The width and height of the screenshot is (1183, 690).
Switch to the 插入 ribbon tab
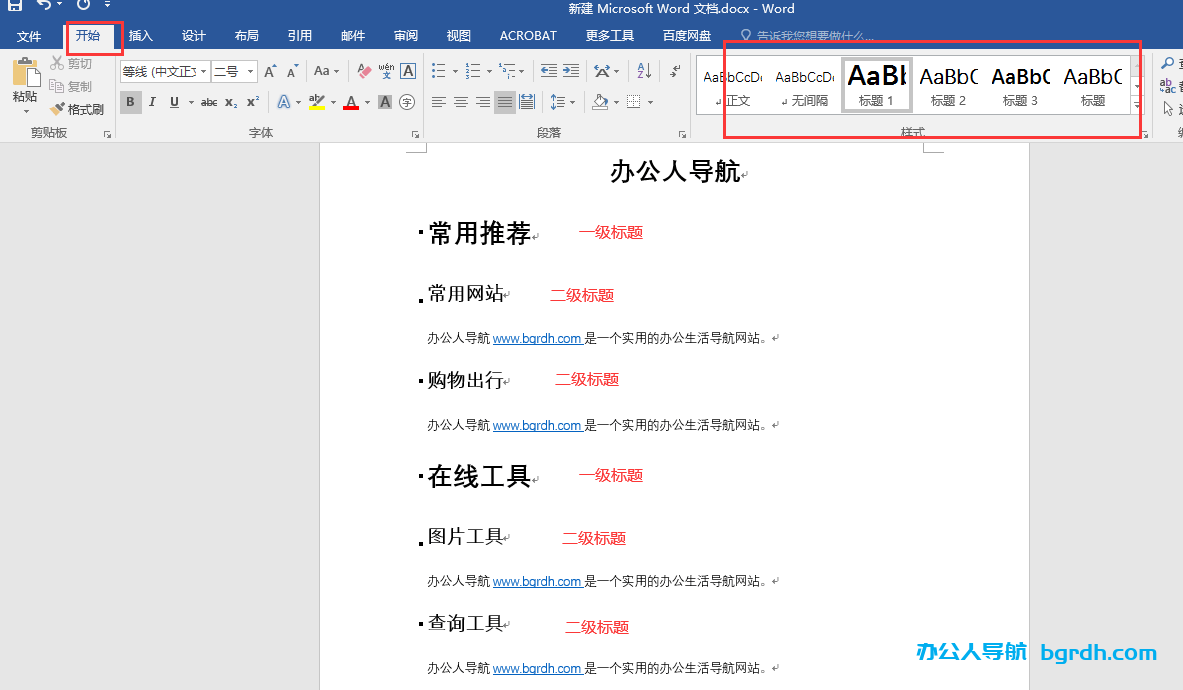[140, 35]
